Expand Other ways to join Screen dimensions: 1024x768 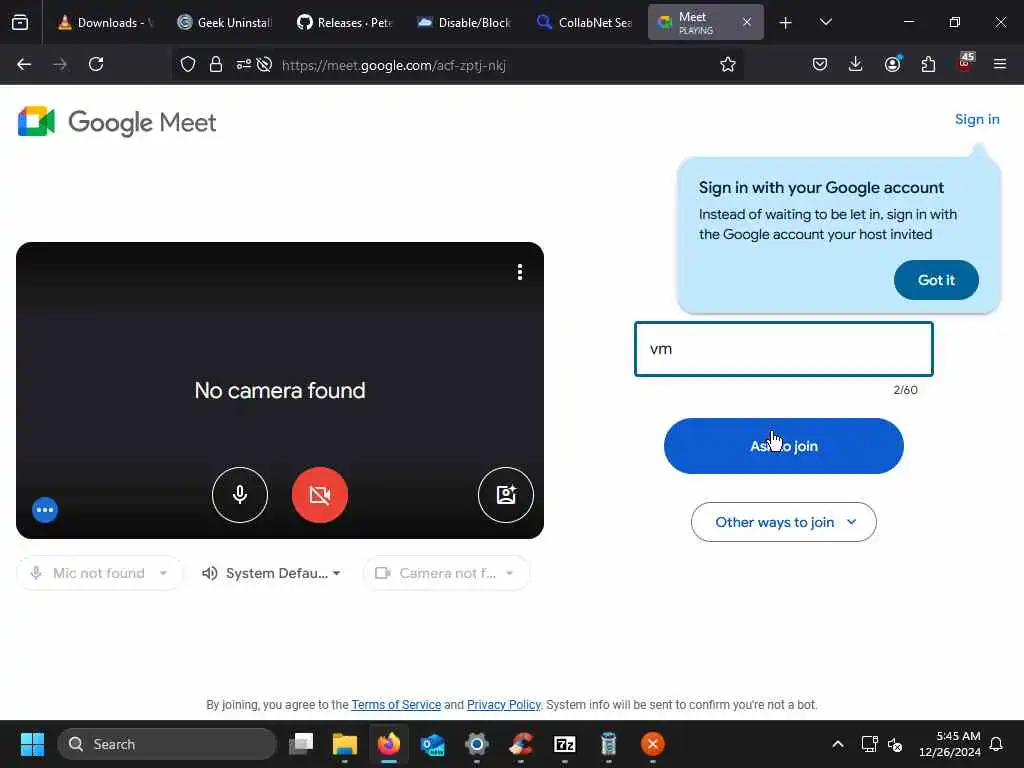[x=784, y=522]
